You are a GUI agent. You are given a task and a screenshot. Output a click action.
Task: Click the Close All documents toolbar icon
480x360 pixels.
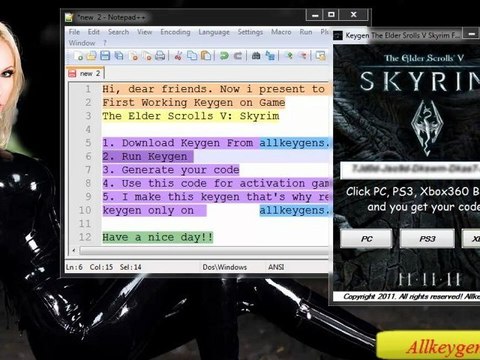(x=147, y=56)
